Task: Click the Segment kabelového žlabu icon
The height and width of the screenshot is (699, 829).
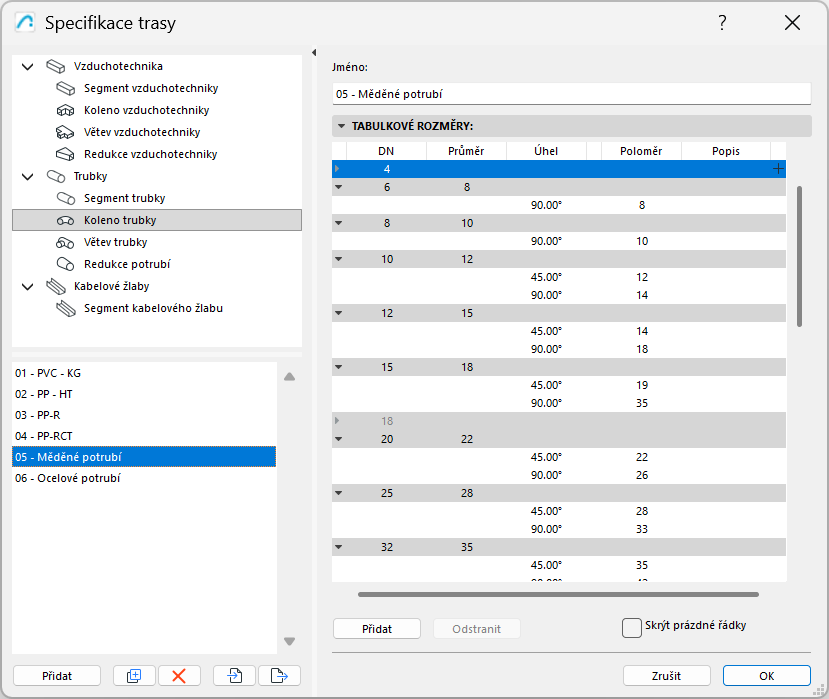Action: tap(66, 309)
